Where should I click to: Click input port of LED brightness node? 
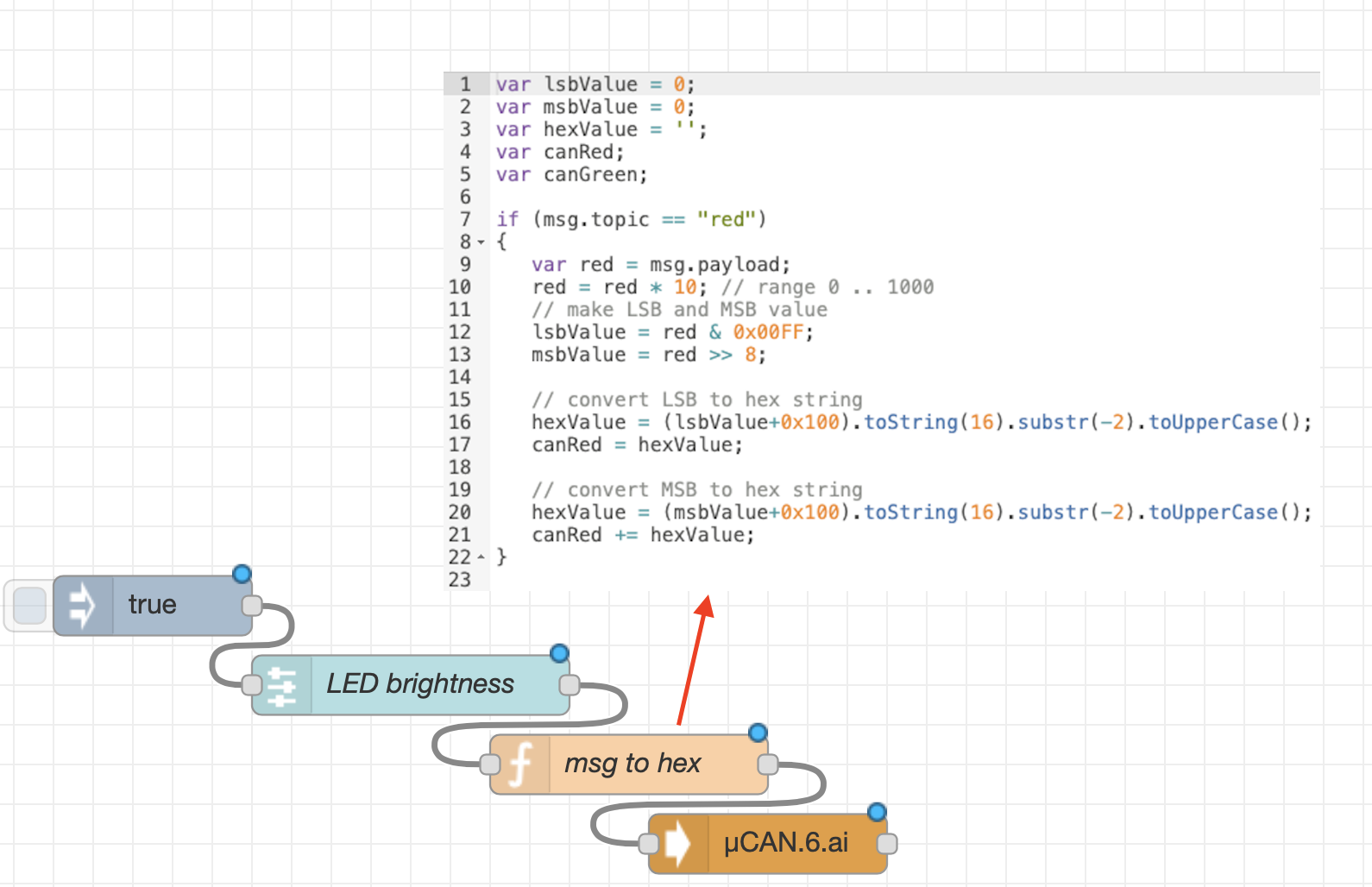click(251, 685)
